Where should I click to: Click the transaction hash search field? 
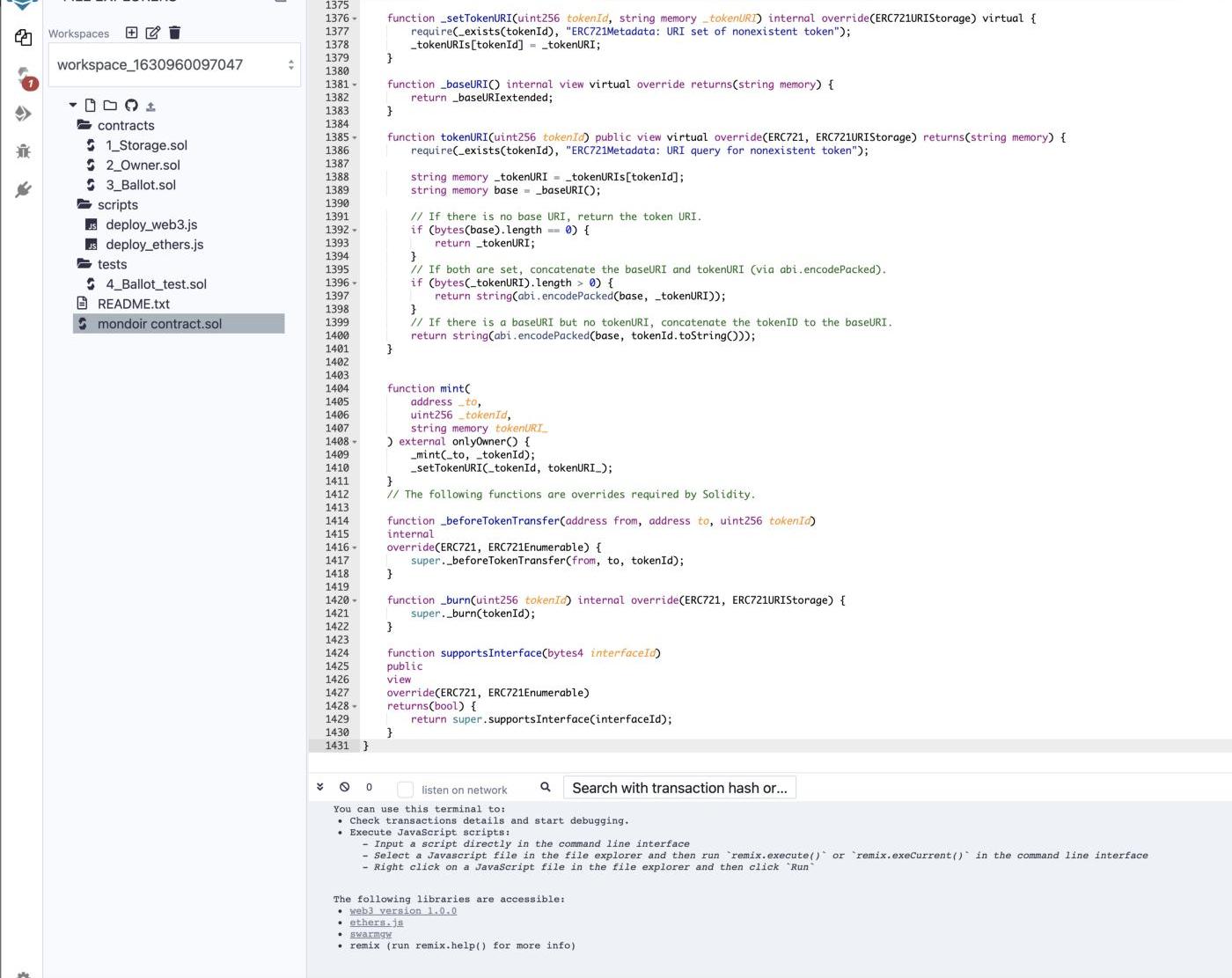point(679,788)
